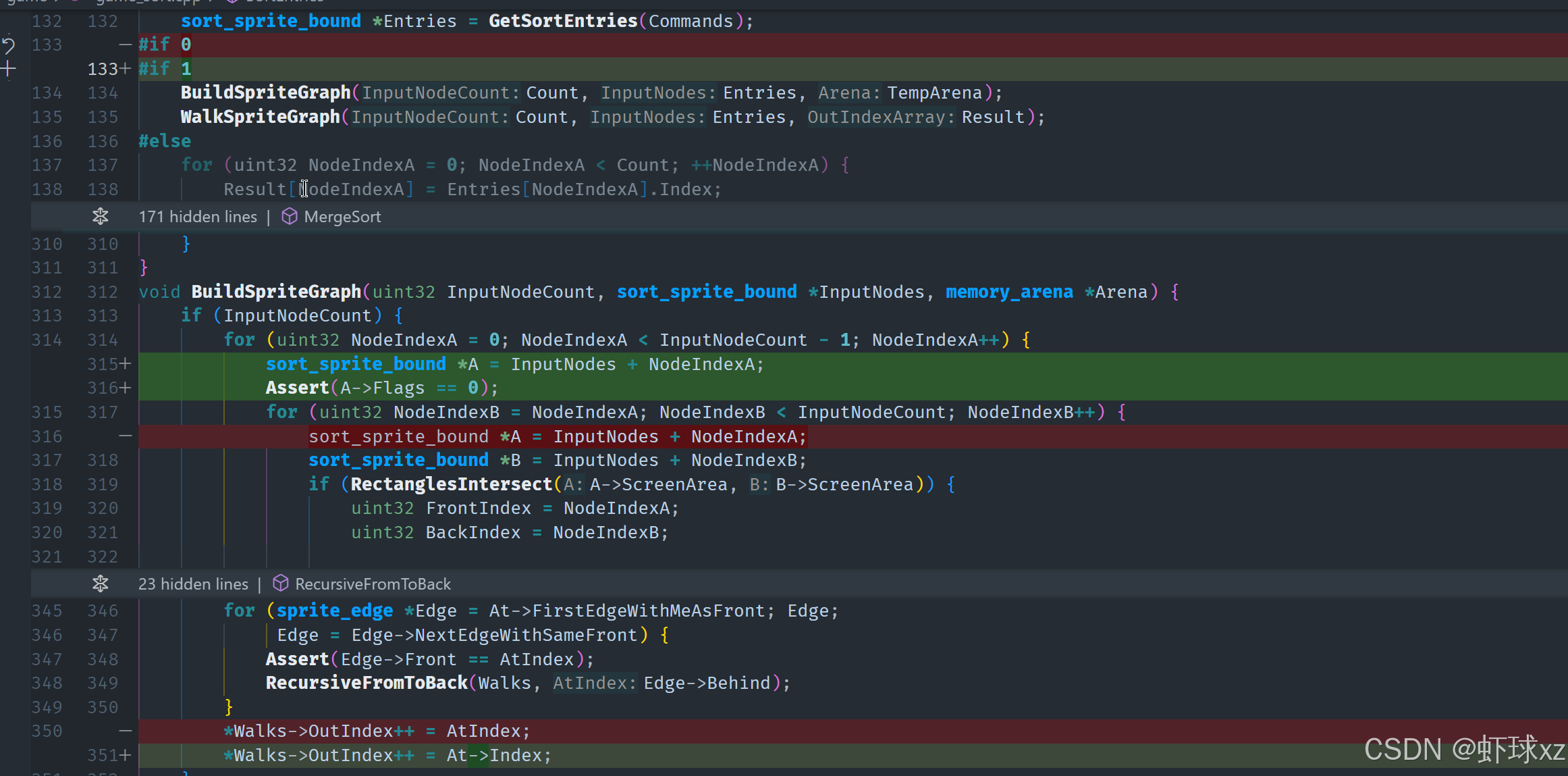Click the unfold icon beside 23 hidden lines
Viewport: 1568px width, 776px height.
[101, 584]
